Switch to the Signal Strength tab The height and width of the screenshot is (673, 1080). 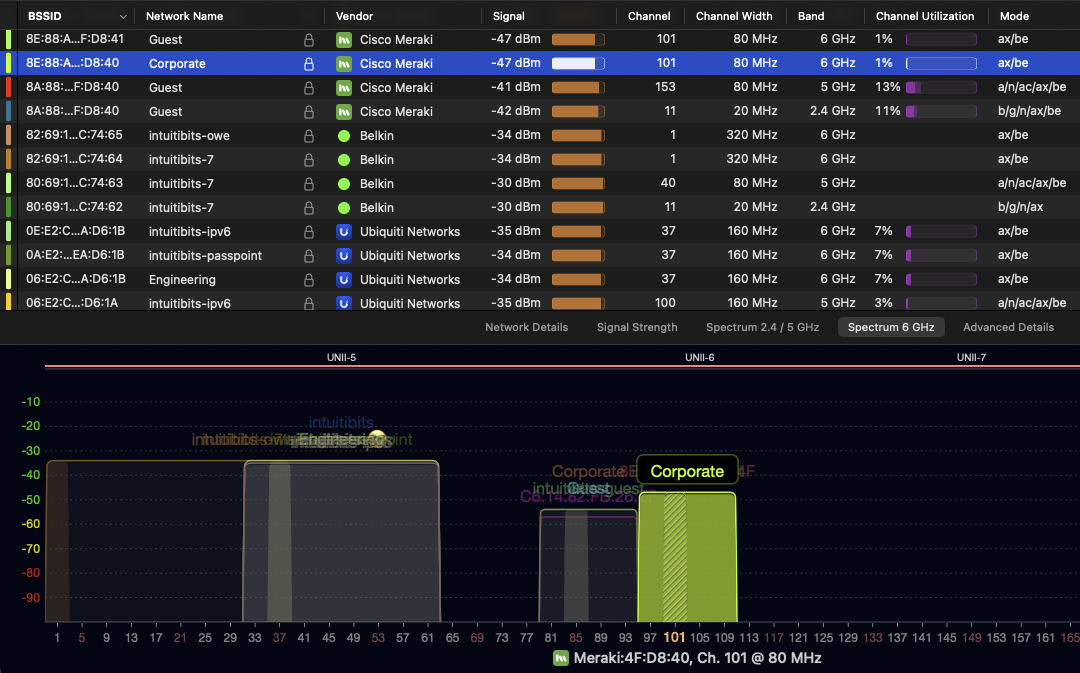pyautogui.click(x=637, y=327)
